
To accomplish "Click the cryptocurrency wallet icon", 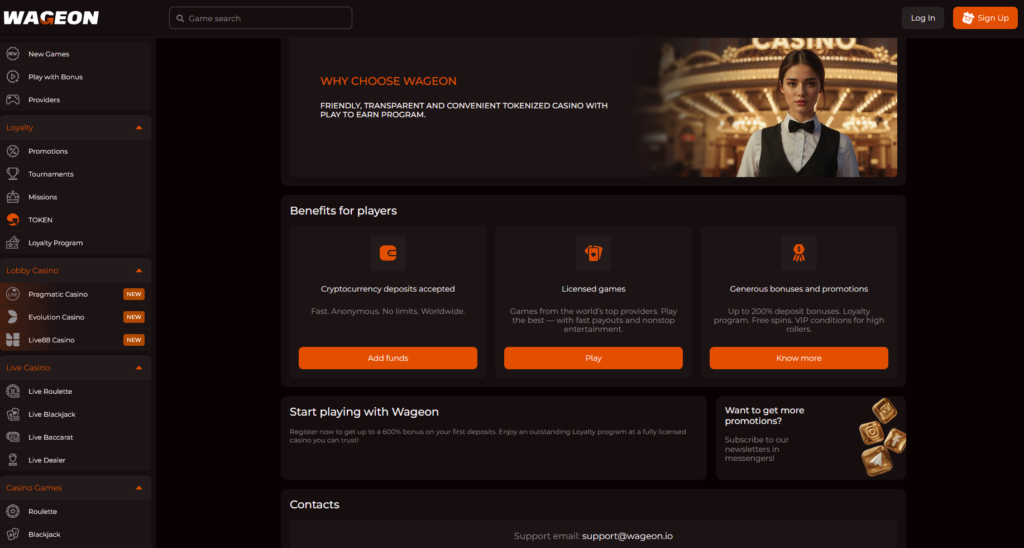I will coord(388,253).
